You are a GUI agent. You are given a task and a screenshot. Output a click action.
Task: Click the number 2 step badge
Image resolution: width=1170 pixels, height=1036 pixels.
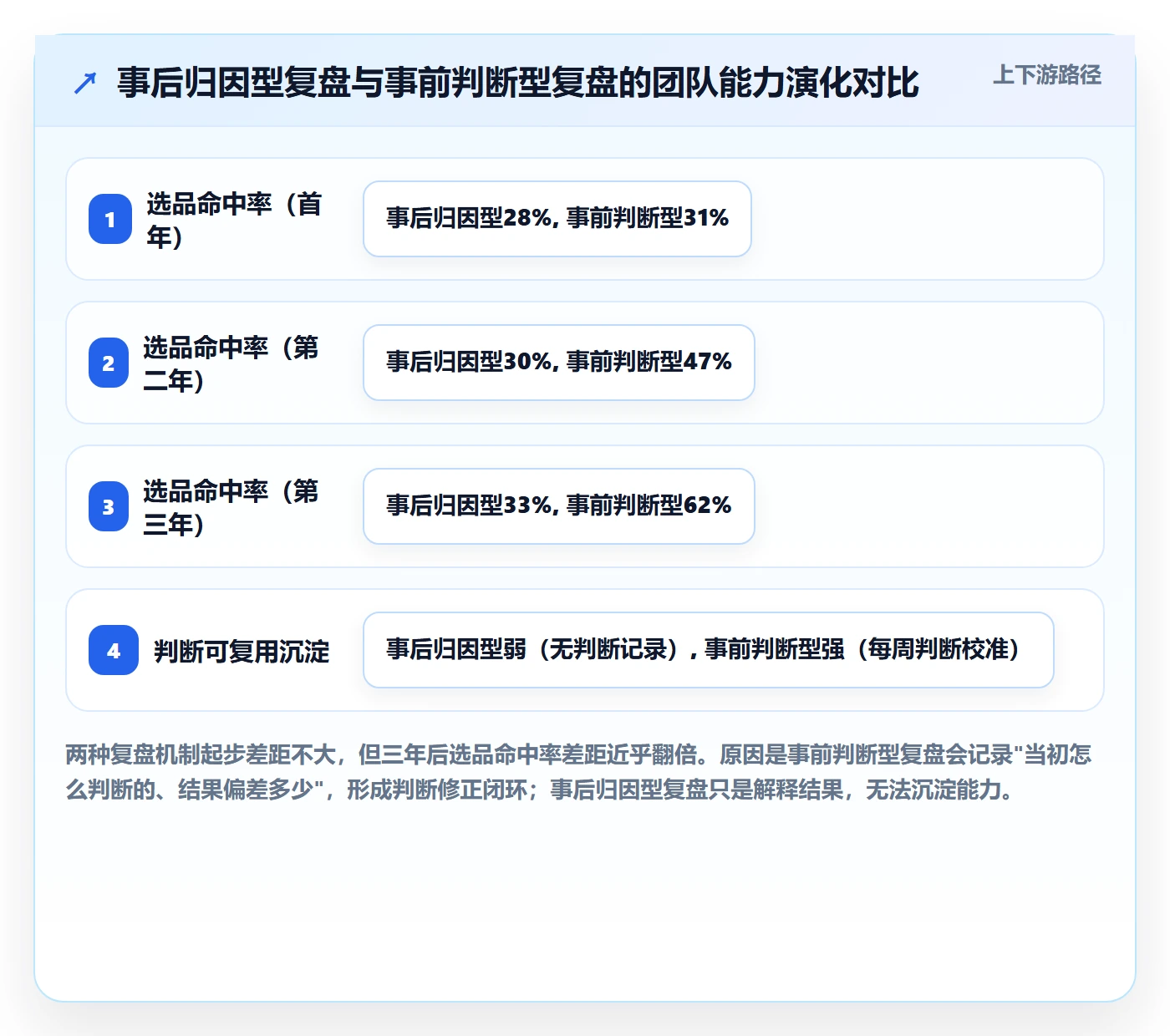tap(109, 363)
